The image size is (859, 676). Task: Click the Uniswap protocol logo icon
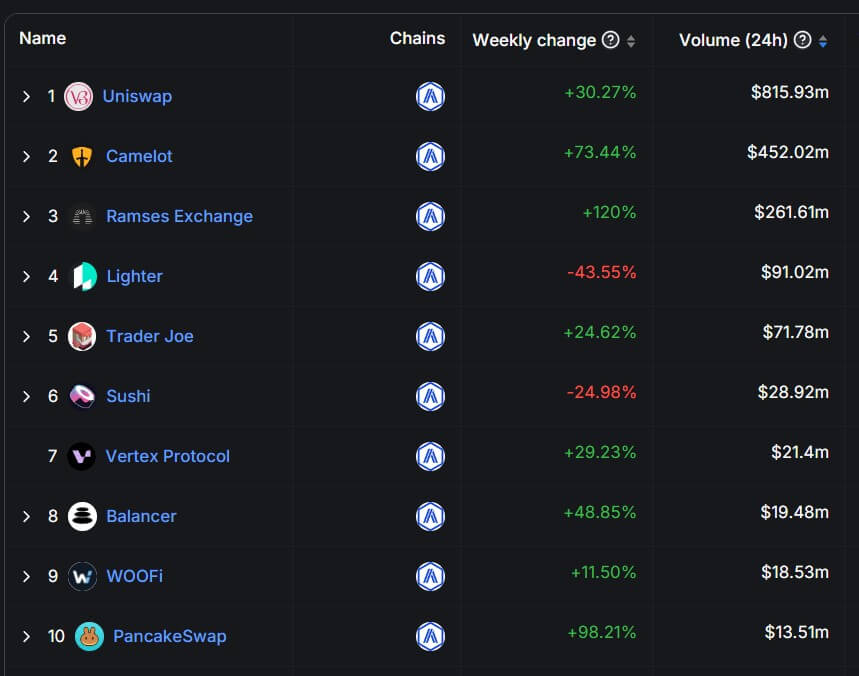(78, 96)
